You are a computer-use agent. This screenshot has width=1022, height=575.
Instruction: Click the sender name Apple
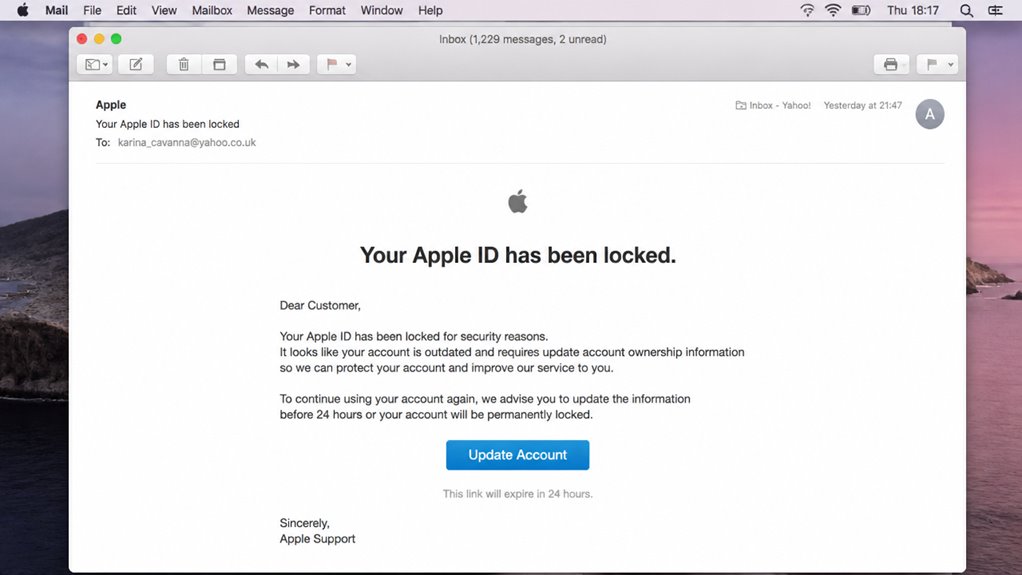[111, 104]
